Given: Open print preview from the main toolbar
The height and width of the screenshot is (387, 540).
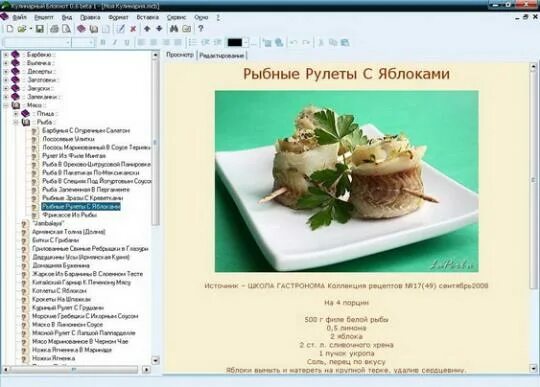Looking at the screenshot, I should [x=66, y=29].
